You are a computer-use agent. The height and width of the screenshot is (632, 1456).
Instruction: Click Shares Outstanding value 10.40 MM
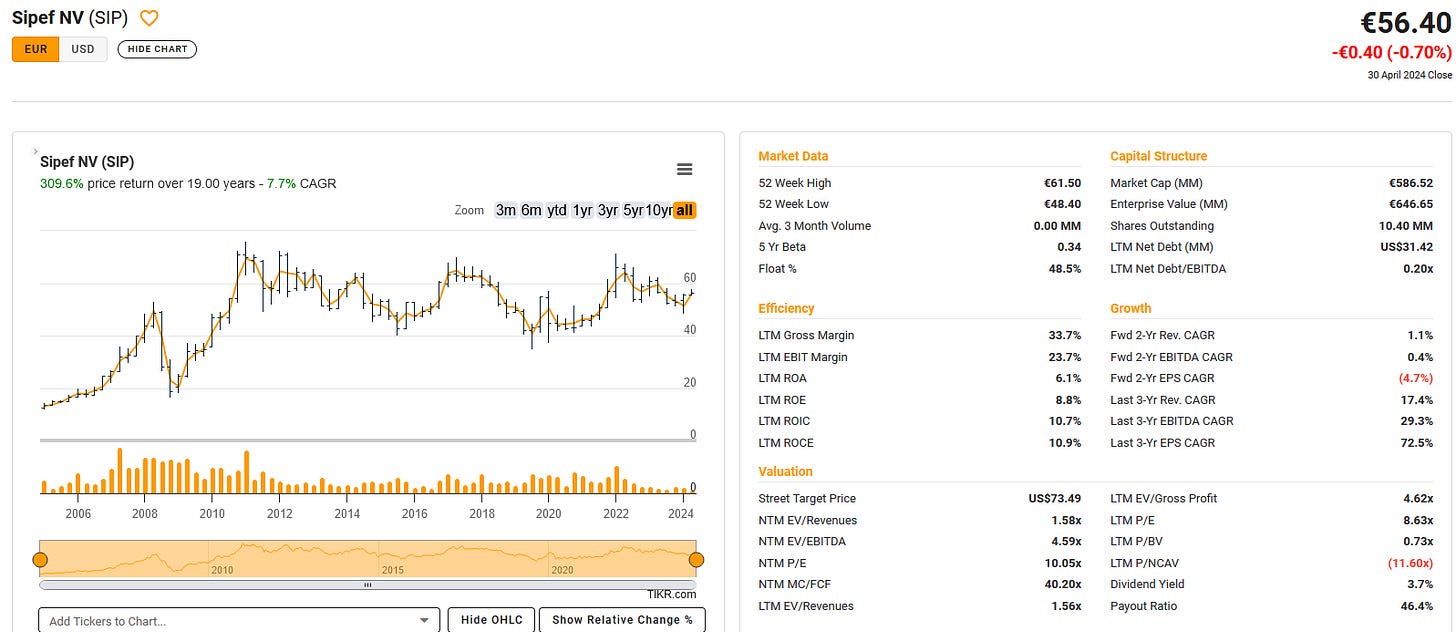tap(1406, 226)
